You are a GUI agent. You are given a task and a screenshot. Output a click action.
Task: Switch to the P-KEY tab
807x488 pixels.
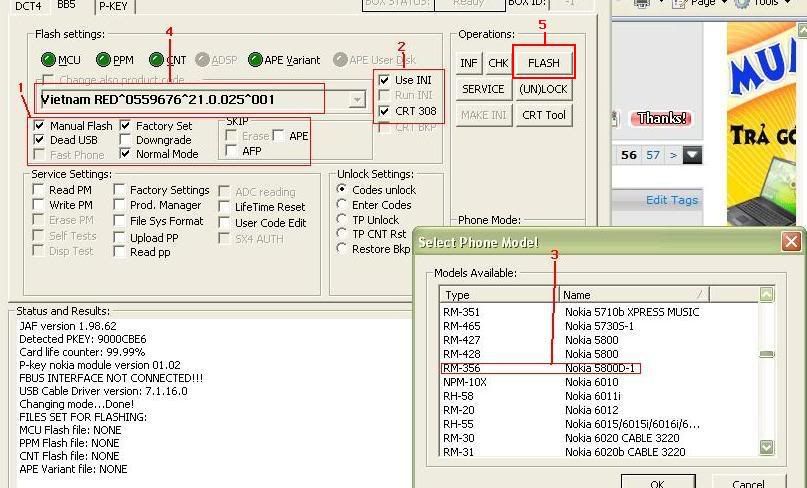pyautogui.click(x=113, y=6)
